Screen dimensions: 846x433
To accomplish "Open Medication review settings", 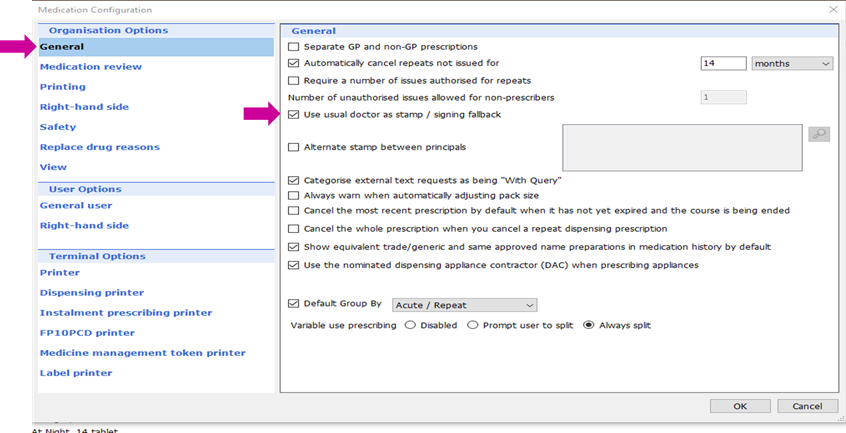I will pyautogui.click(x=91, y=67).
